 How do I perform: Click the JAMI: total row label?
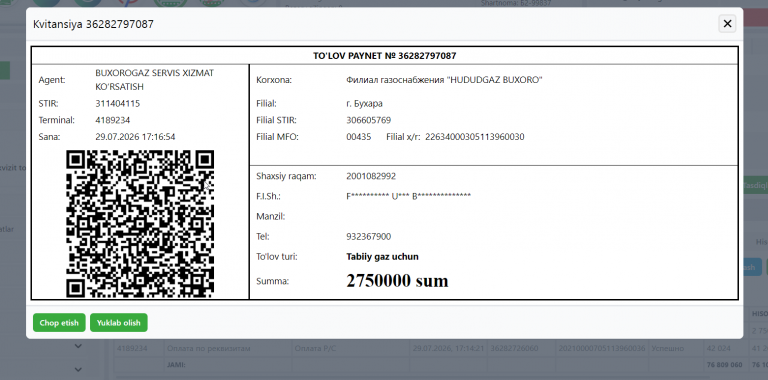(176, 365)
